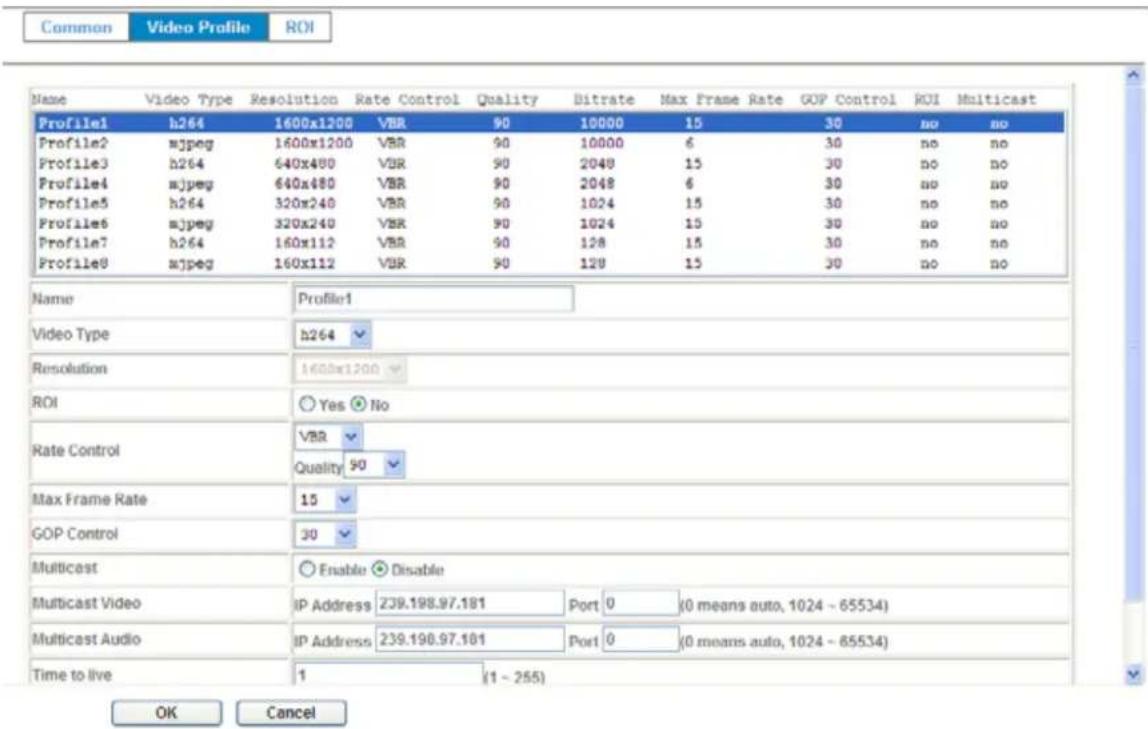The height and width of the screenshot is (729, 1148).
Task: Open the Video Type dropdown showing h264
Action: point(332,334)
